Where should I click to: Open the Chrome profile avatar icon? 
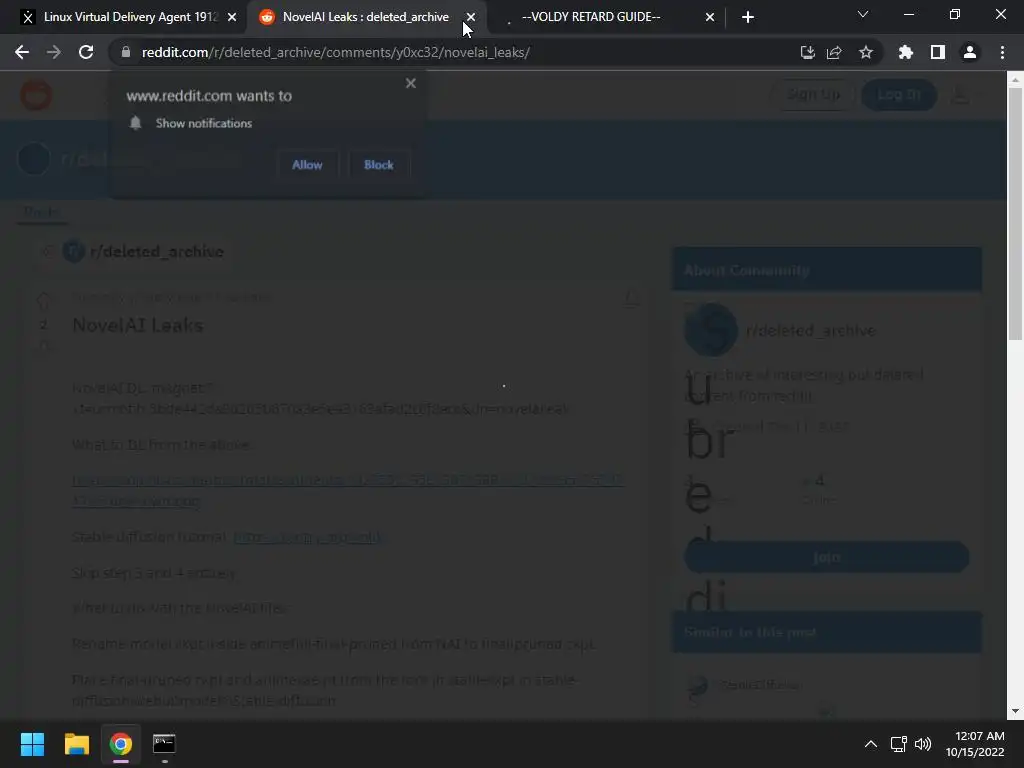pos(970,52)
